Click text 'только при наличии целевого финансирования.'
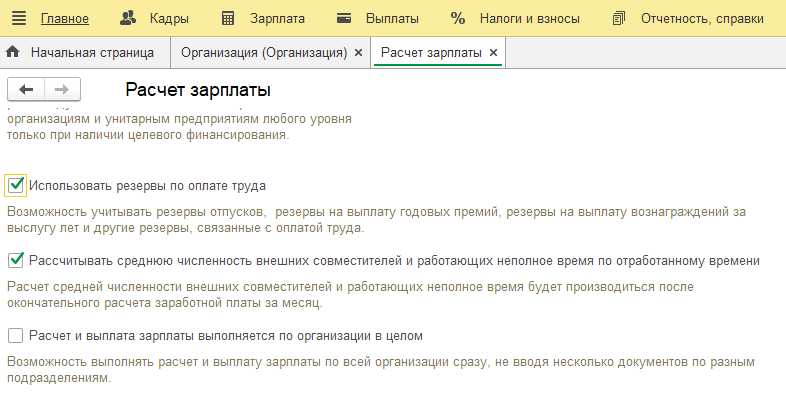Viewport: 786px width, 394px height. pos(148,135)
